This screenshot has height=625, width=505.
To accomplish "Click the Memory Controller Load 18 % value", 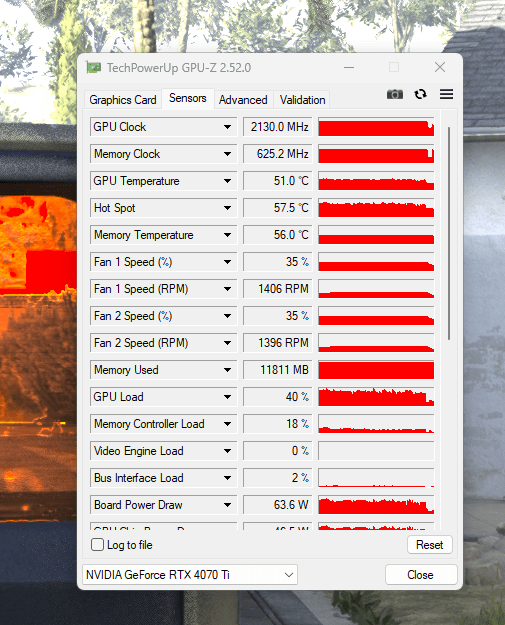I will coord(278,424).
